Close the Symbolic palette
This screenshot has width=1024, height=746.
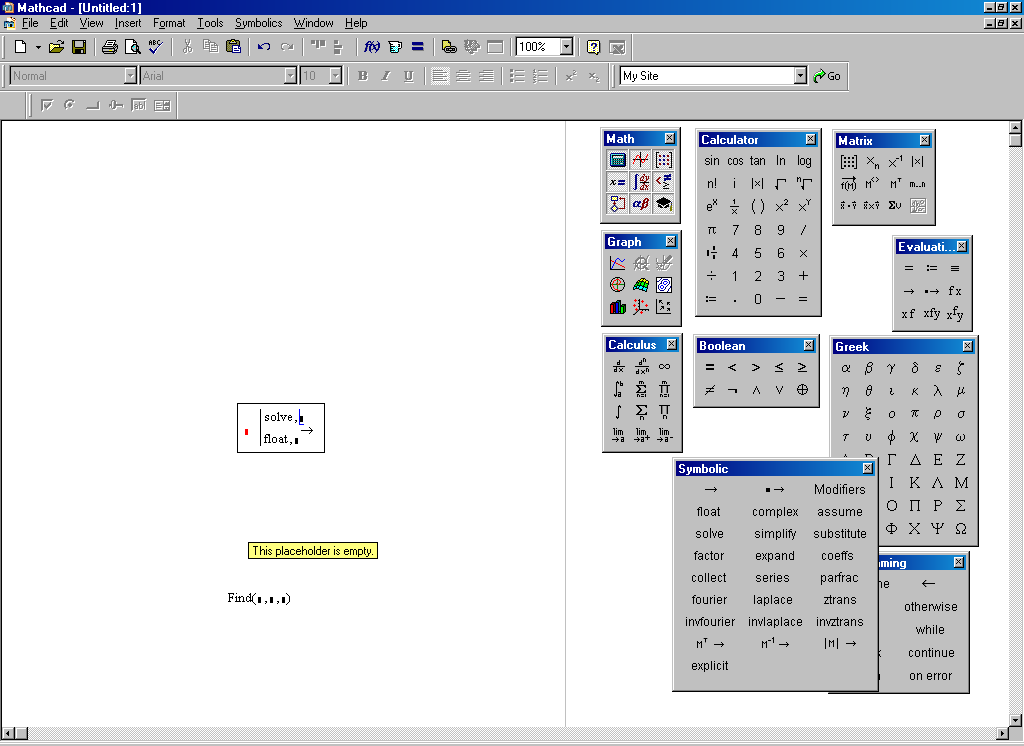coord(867,468)
